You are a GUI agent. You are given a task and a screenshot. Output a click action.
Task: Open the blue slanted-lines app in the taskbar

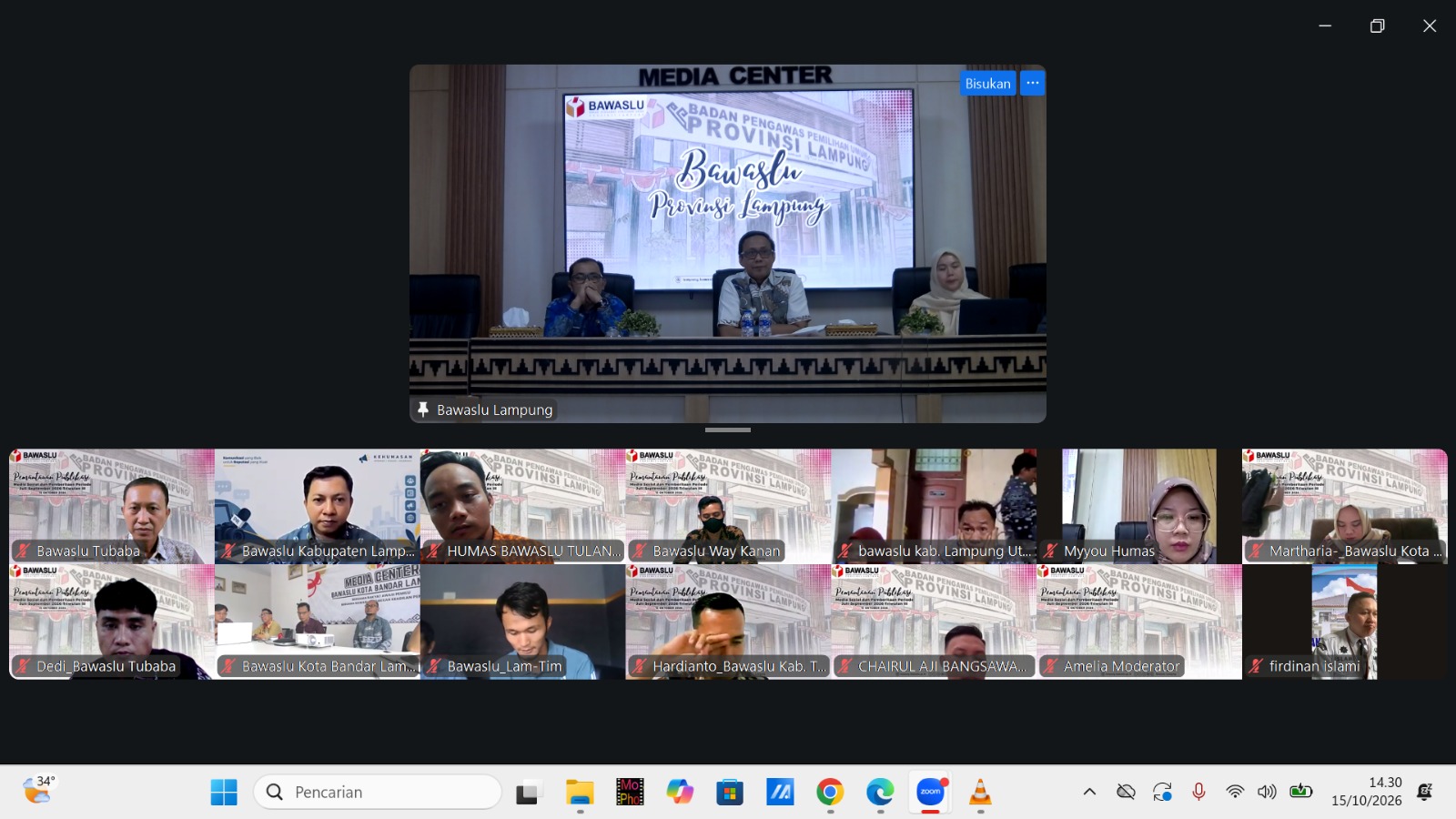click(780, 792)
